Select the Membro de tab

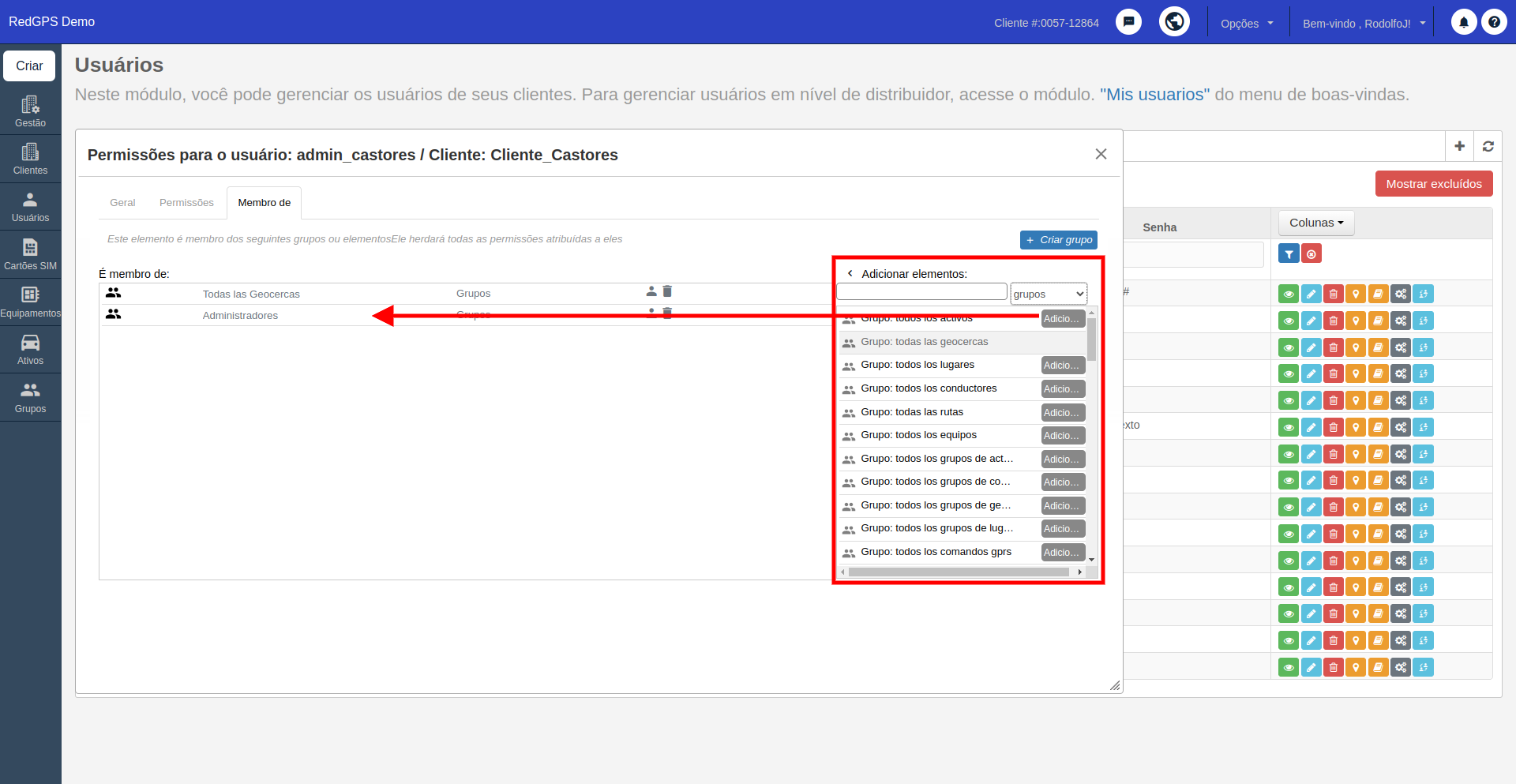pos(265,203)
